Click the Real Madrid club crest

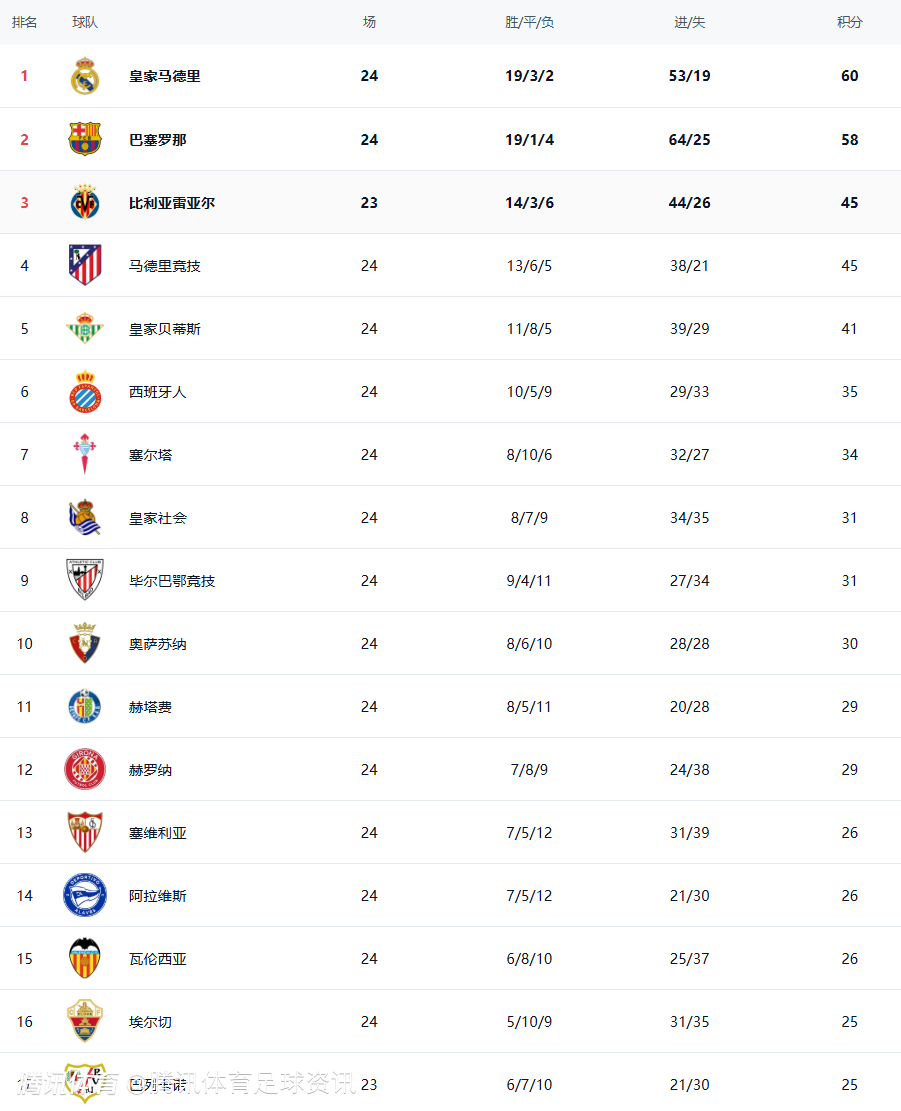tap(85, 76)
